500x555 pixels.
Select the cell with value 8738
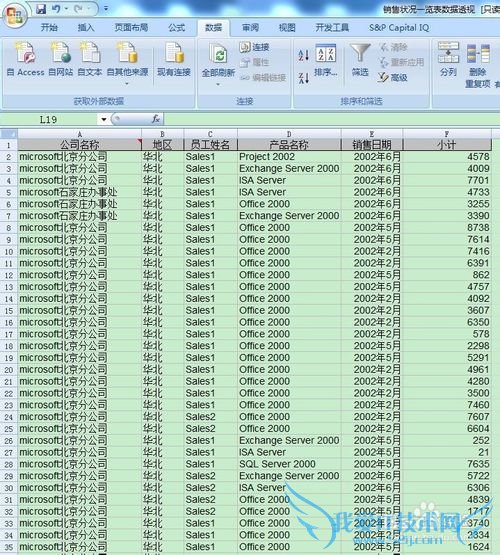pyautogui.click(x=447, y=228)
